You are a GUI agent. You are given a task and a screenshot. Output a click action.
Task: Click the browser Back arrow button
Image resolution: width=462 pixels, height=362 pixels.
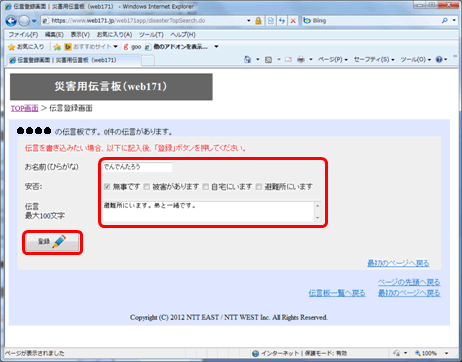(x=11, y=21)
